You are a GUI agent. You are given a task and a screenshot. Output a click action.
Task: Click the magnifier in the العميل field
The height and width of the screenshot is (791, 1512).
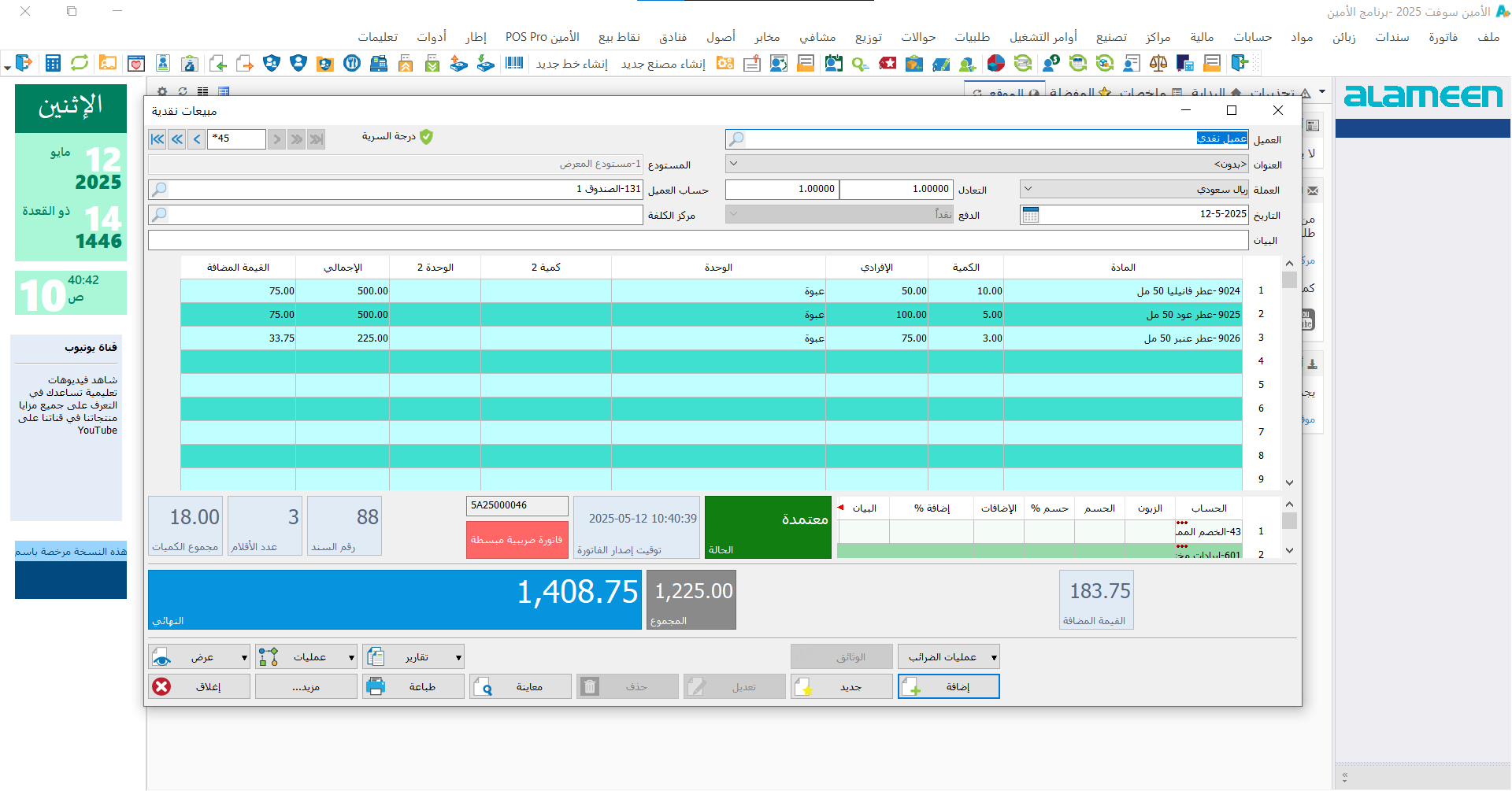[736, 139]
